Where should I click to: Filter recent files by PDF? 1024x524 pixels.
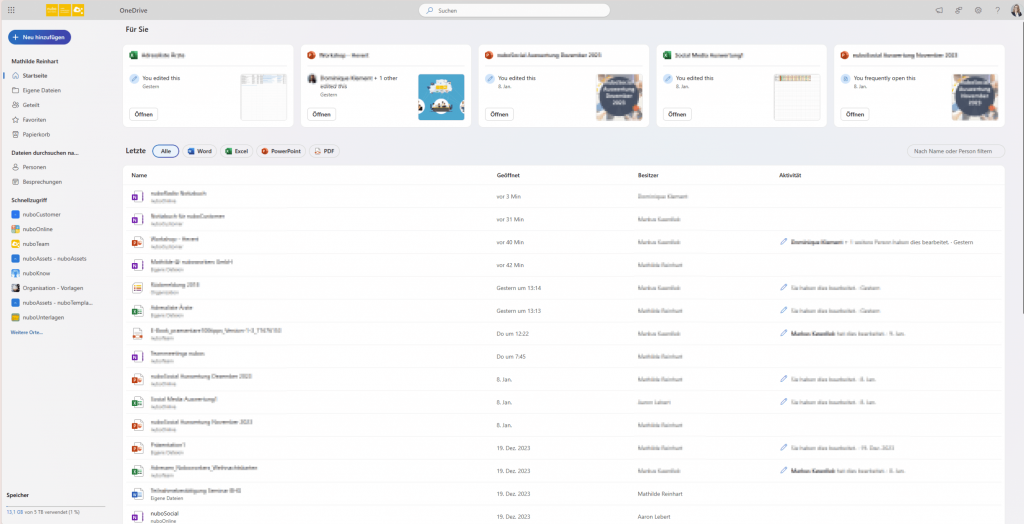324,151
